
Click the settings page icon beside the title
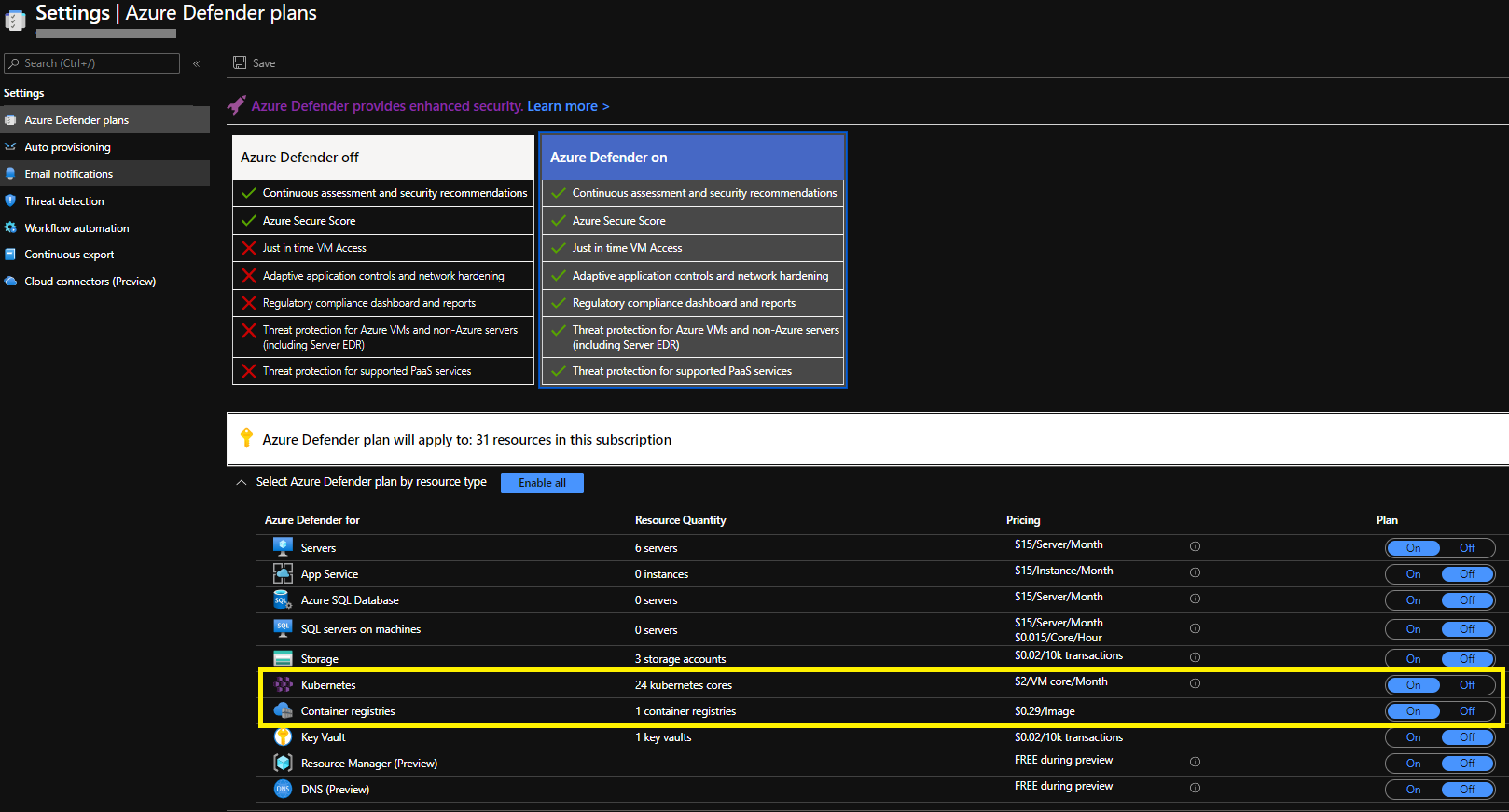[15, 19]
